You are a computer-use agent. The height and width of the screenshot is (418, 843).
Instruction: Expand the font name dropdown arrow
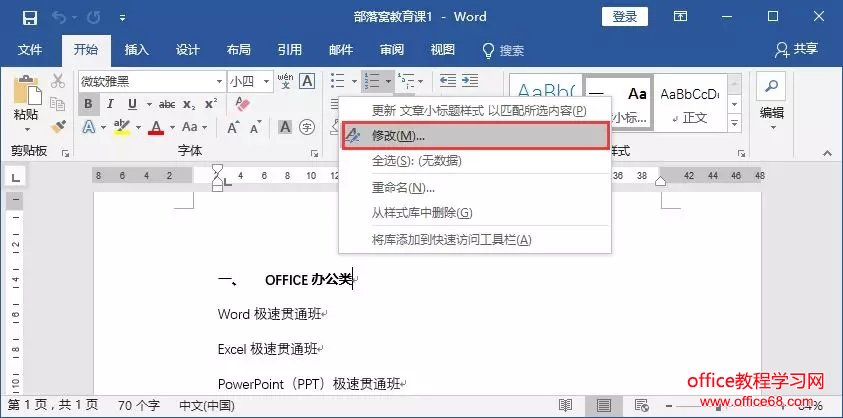pyautogui.click(x=220, y=82)
